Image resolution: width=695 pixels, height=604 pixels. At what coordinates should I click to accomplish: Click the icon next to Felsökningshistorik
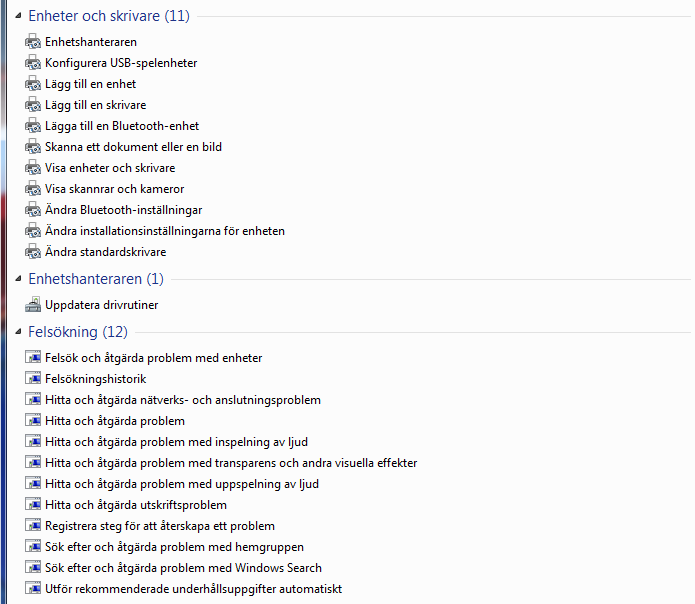tap(33, 379)
